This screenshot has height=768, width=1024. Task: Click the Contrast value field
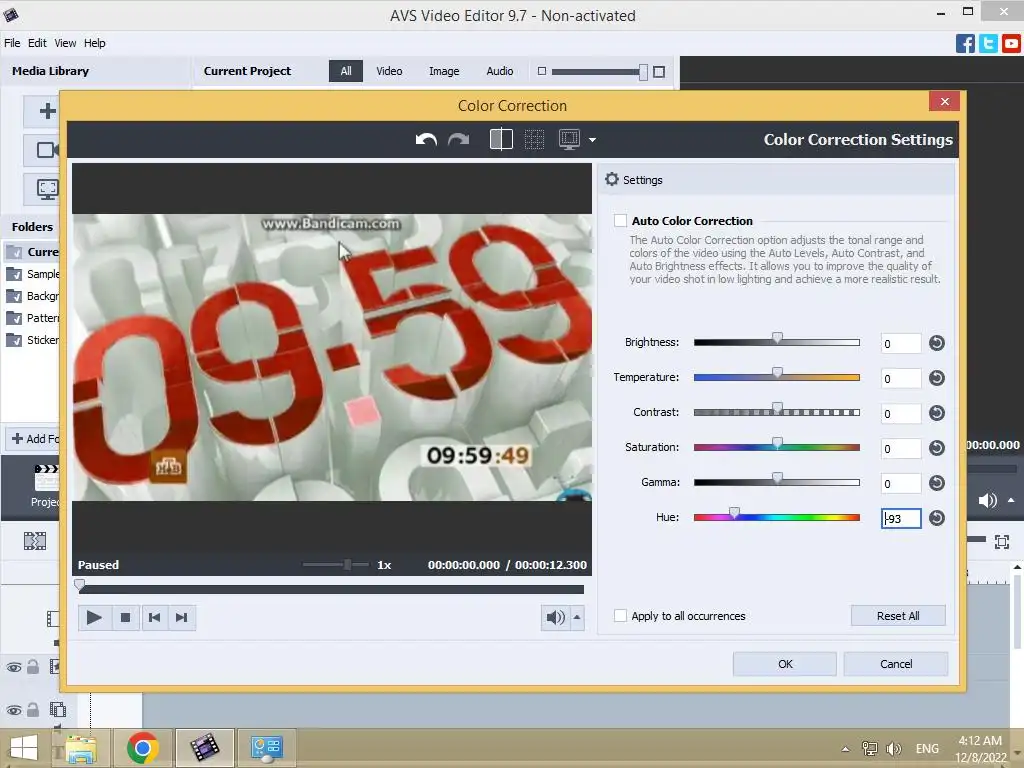(x=901, y=413)
